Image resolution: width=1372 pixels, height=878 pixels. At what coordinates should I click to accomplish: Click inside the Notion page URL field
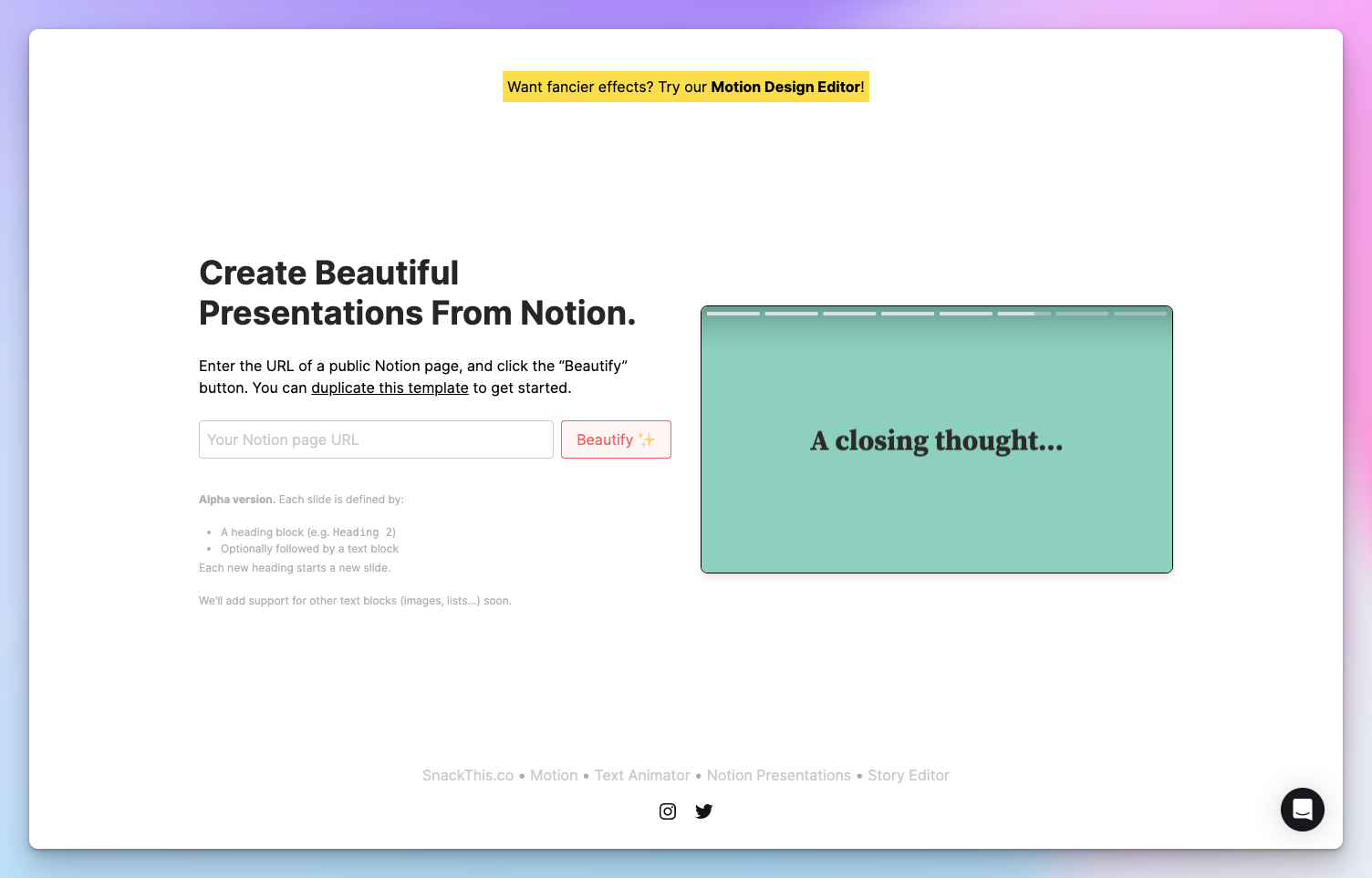point(376,439)
